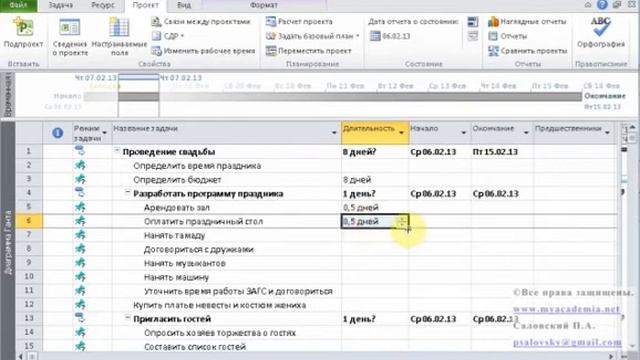This screenshot has width=640, height=360.
Task: Collapse the Пригласить гостей group
Action: point(127,318)
